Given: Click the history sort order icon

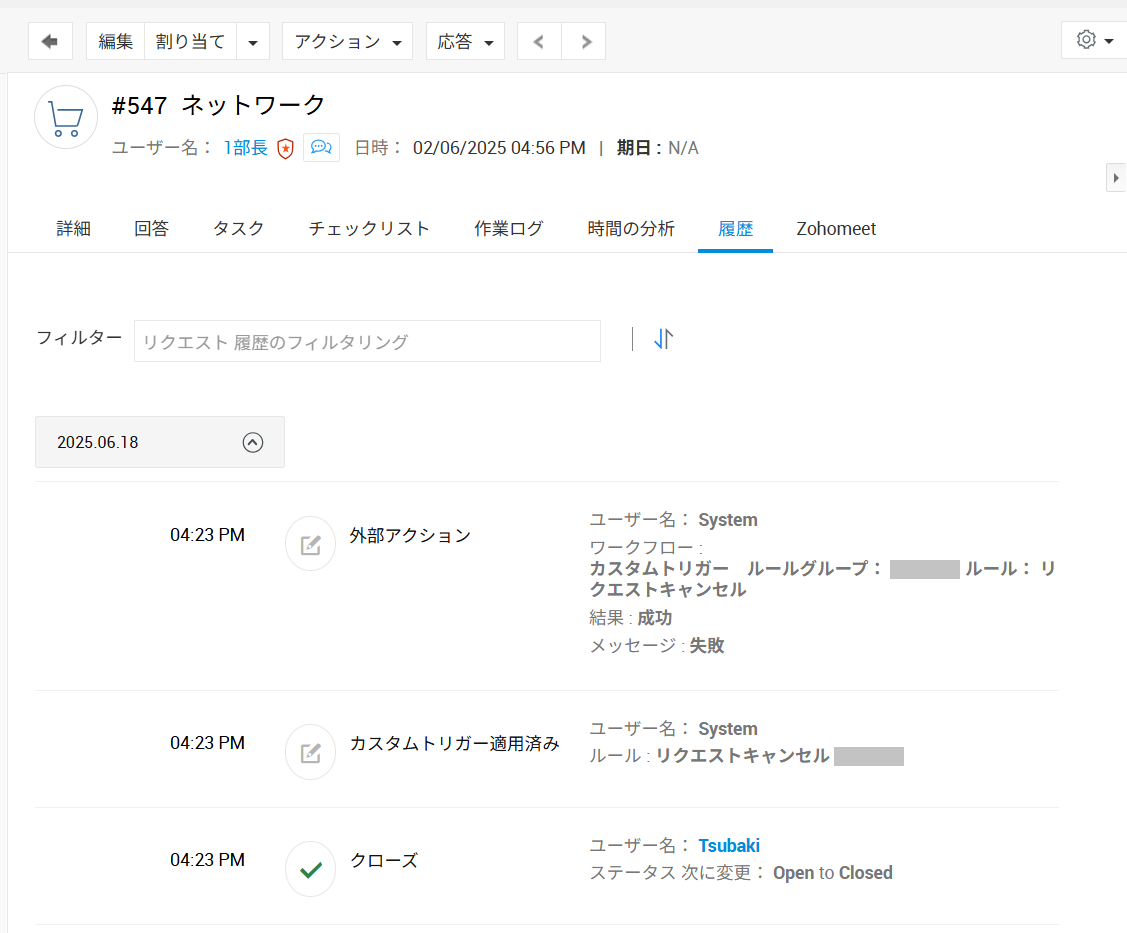Looking at the screenshot, I should 663,340.
